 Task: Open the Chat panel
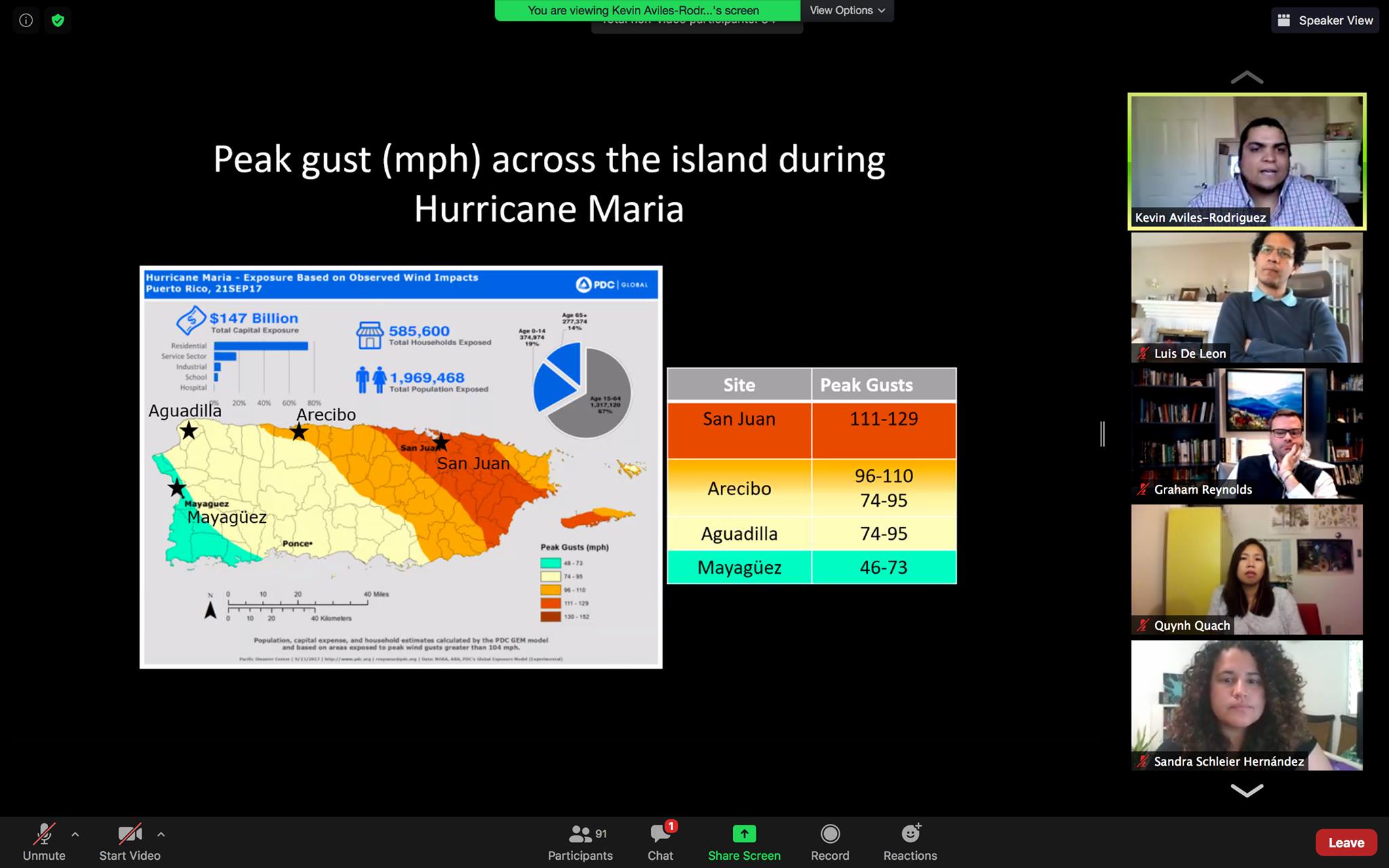tap(661, 842)
